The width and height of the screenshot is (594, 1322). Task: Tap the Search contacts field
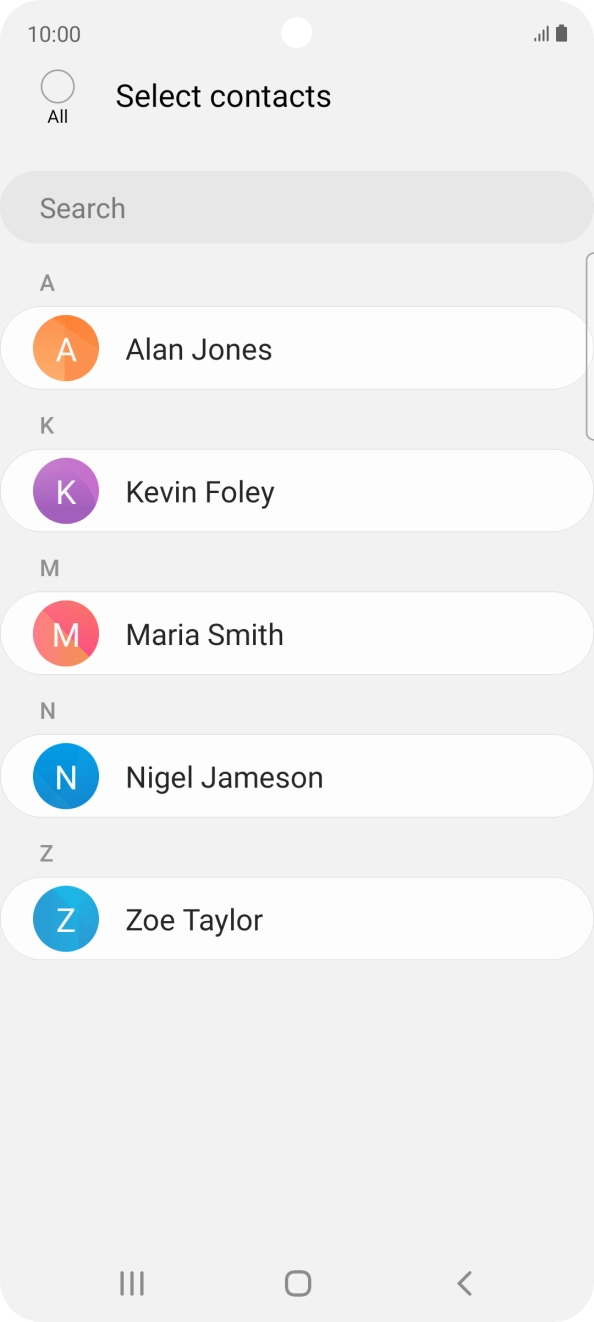click(297, 208)
